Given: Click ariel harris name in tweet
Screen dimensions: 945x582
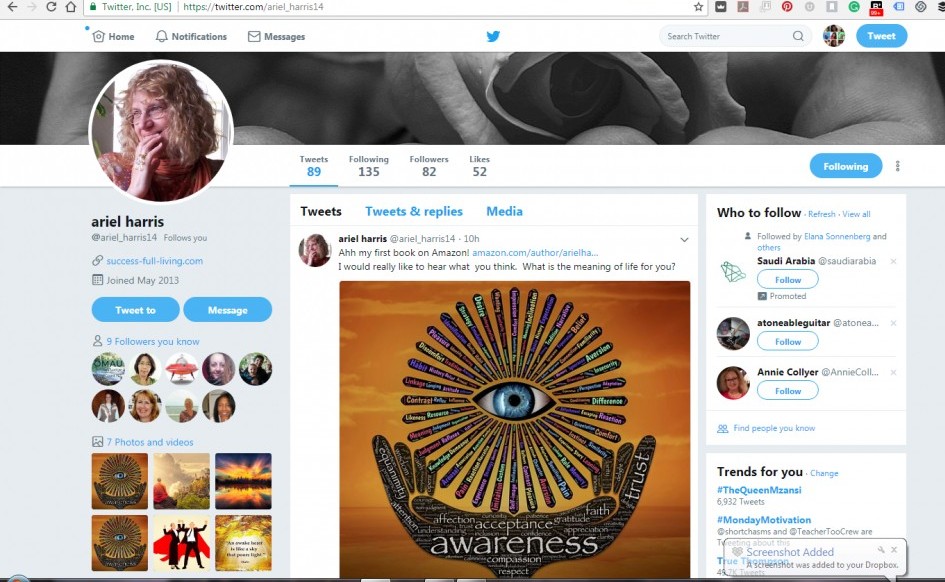Looking at the screenshot, I should pyautogui.click(x=363, y=239).
